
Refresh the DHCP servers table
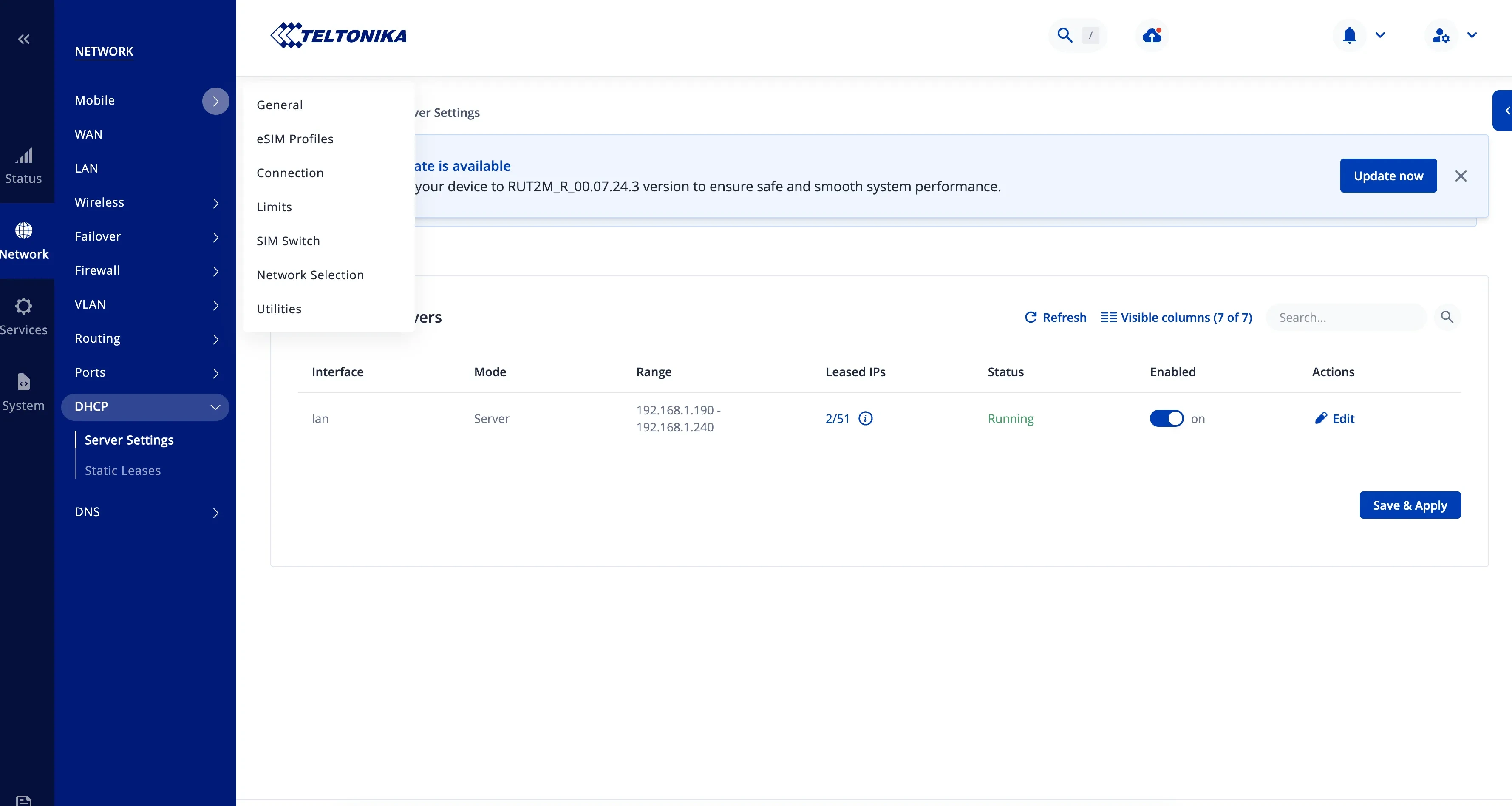pyautogui.click(x=1055, y=318)
